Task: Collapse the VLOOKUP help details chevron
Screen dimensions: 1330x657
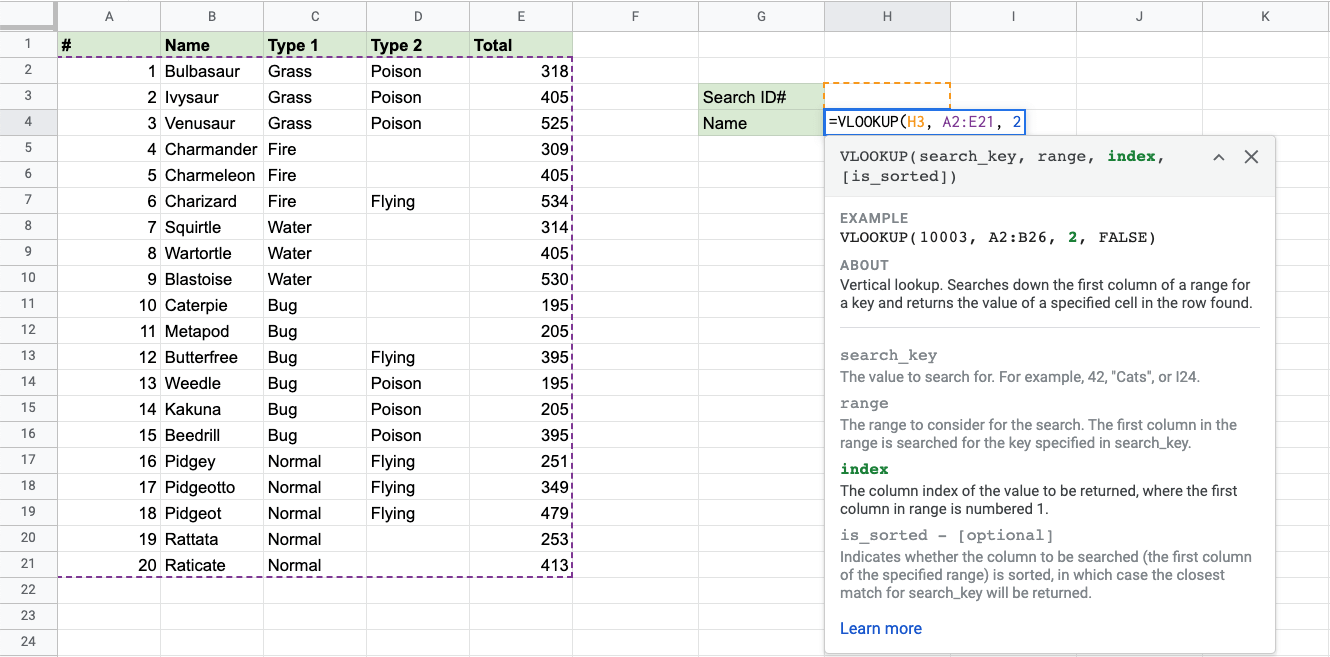Action: pos(1218,157)
